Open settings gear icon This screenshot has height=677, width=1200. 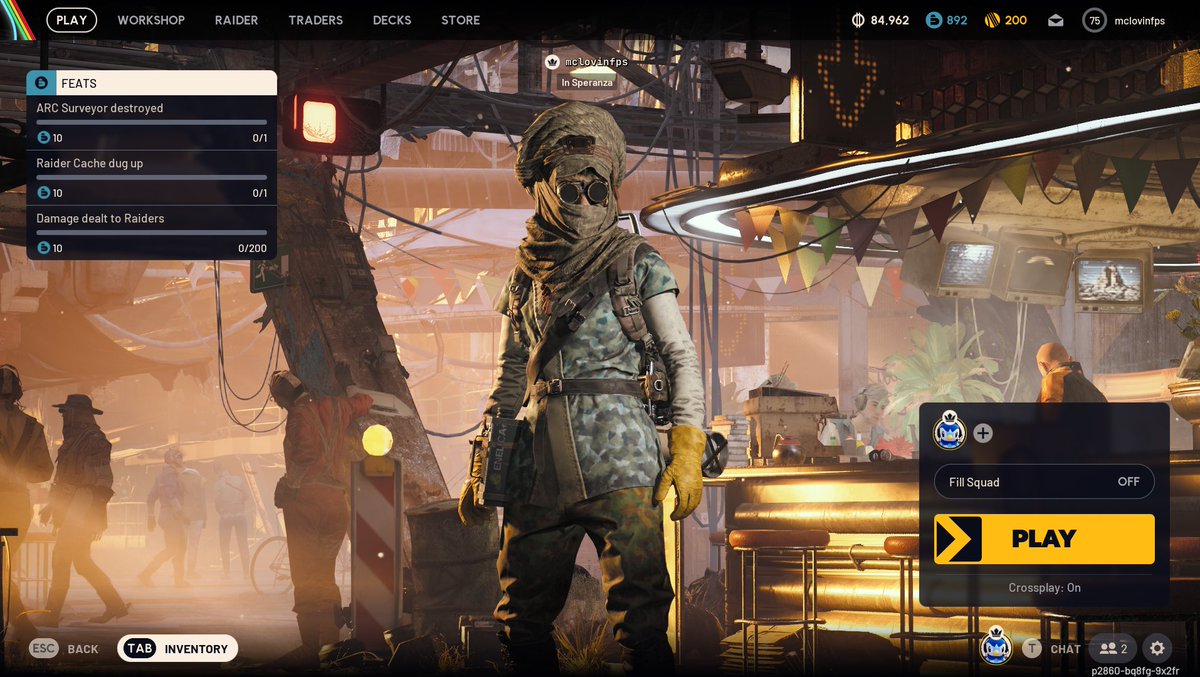1157,648
